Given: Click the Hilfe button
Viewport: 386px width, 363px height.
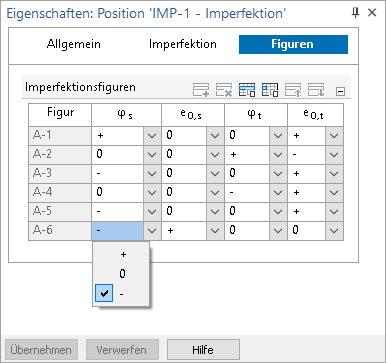Looking at the screenshot, I should [203, 350].
